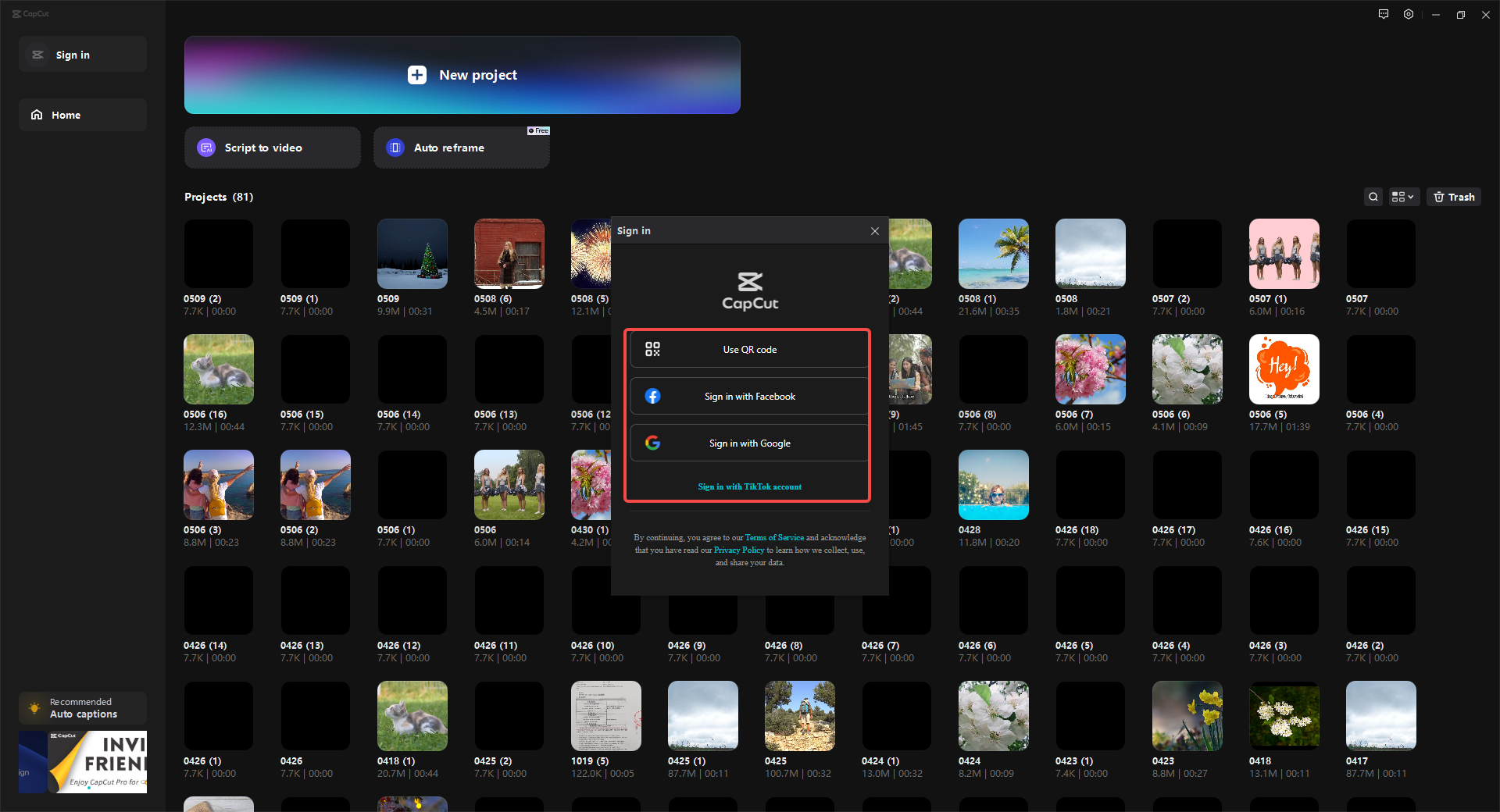Select project label "0426 (17)"
Image resolution: width=1500 pixels, height=812 pixels.
click(1173, 530)
